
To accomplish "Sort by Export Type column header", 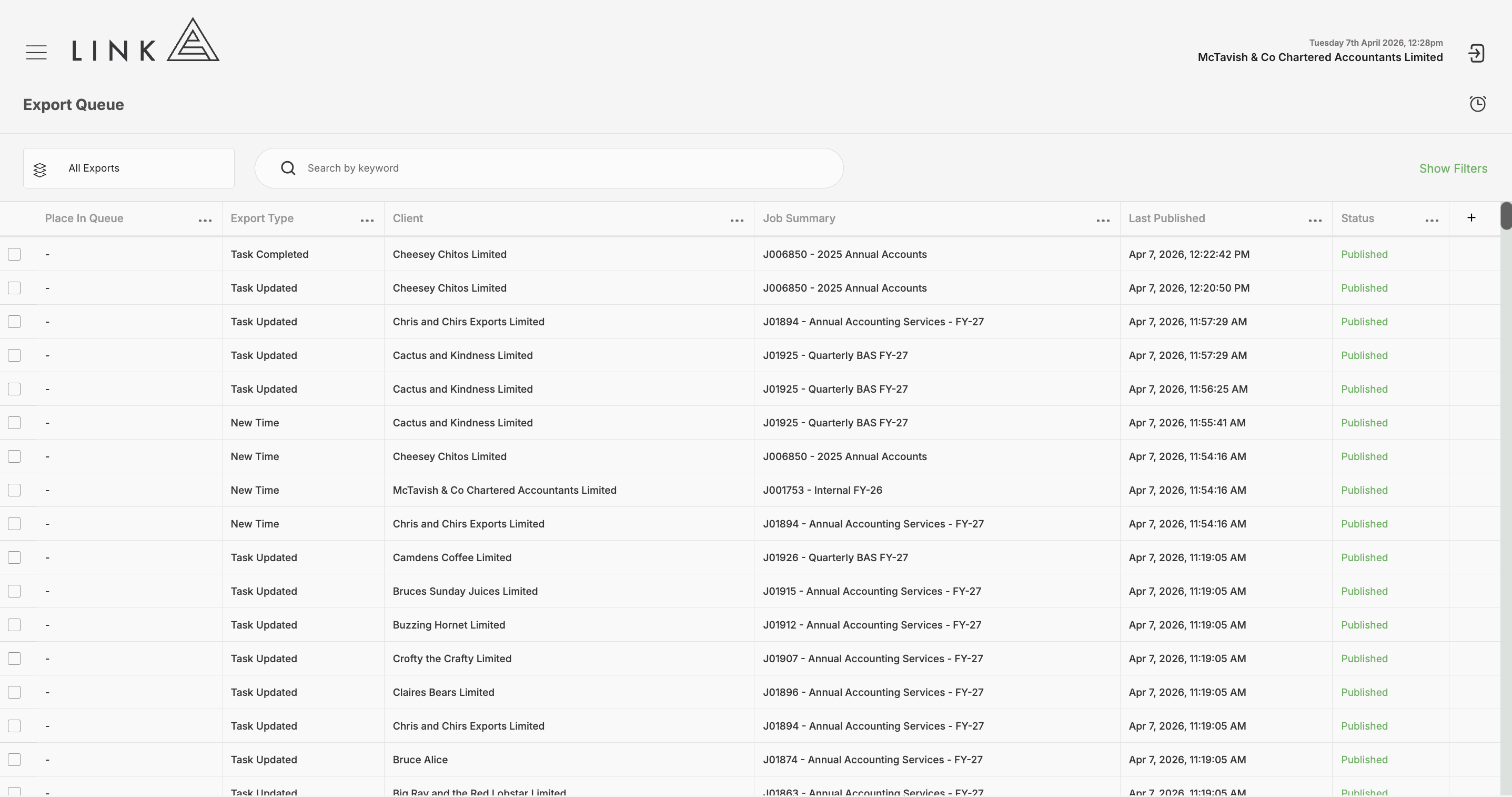I will coord(262,218).
